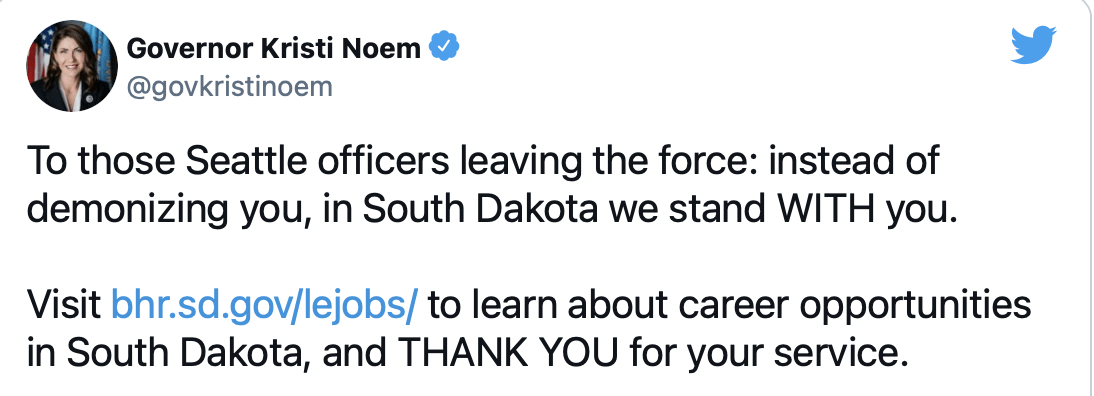The height and width of the screenshot is (396, 1094).
Task: Click the Twitter bird logo
Action: click(1034, 45)
